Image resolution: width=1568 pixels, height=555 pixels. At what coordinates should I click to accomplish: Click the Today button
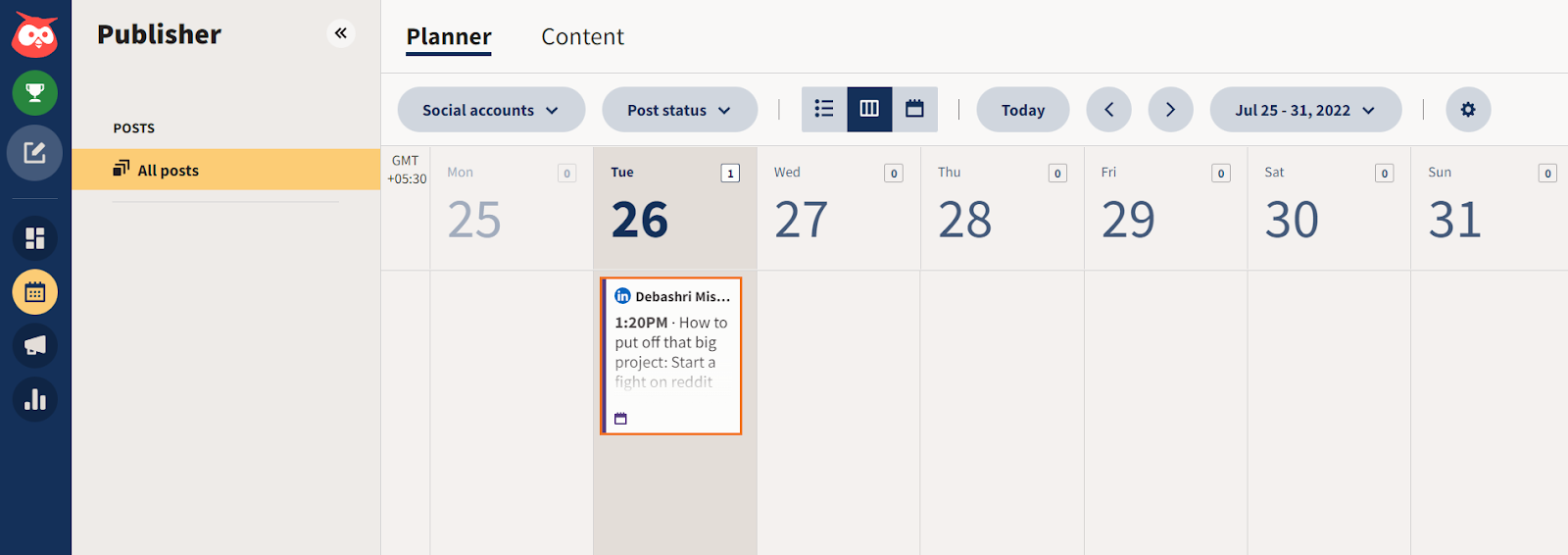coord(1022,110)
